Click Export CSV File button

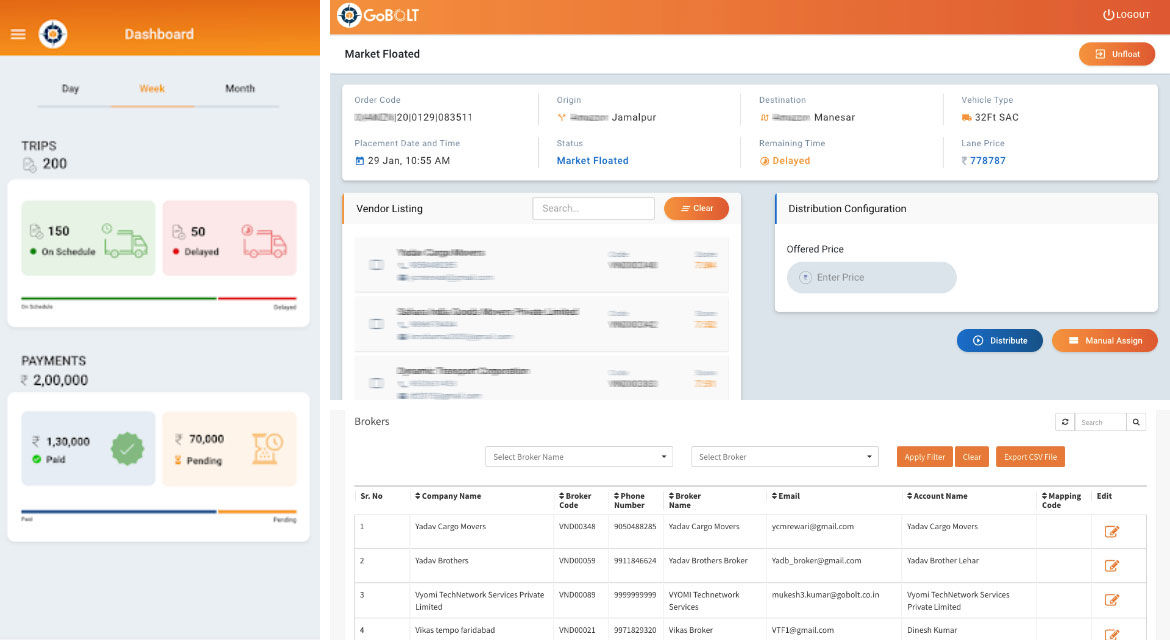click(1030, 457)
